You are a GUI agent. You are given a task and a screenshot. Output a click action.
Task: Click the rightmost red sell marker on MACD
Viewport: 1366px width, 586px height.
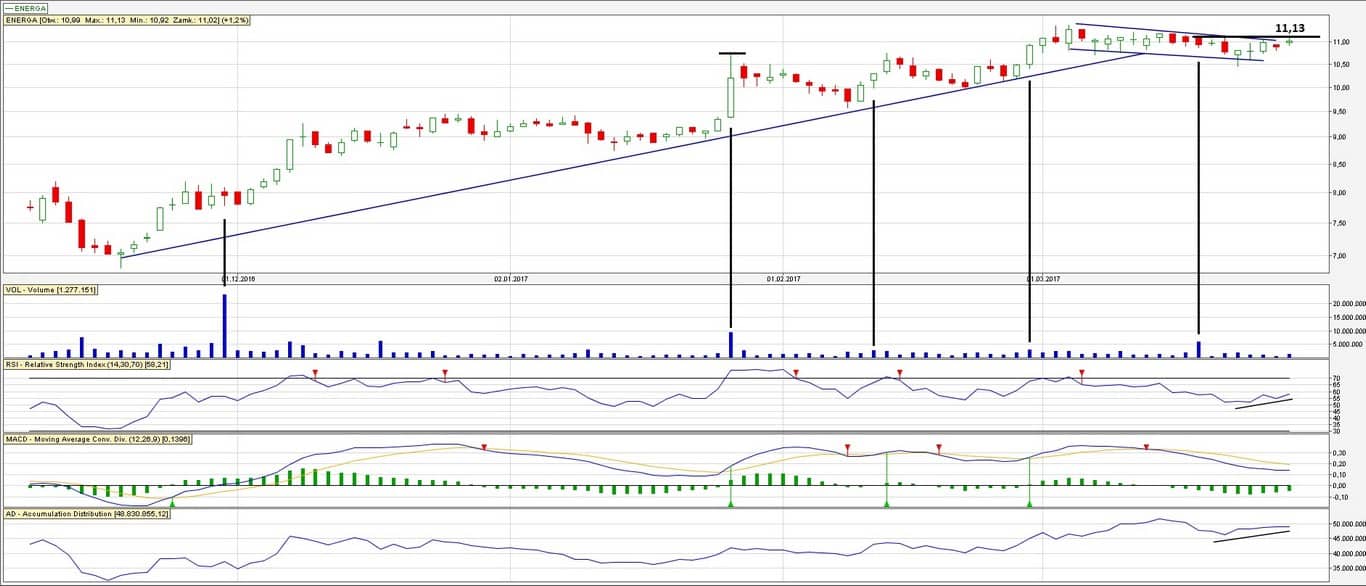[1147, 447]
